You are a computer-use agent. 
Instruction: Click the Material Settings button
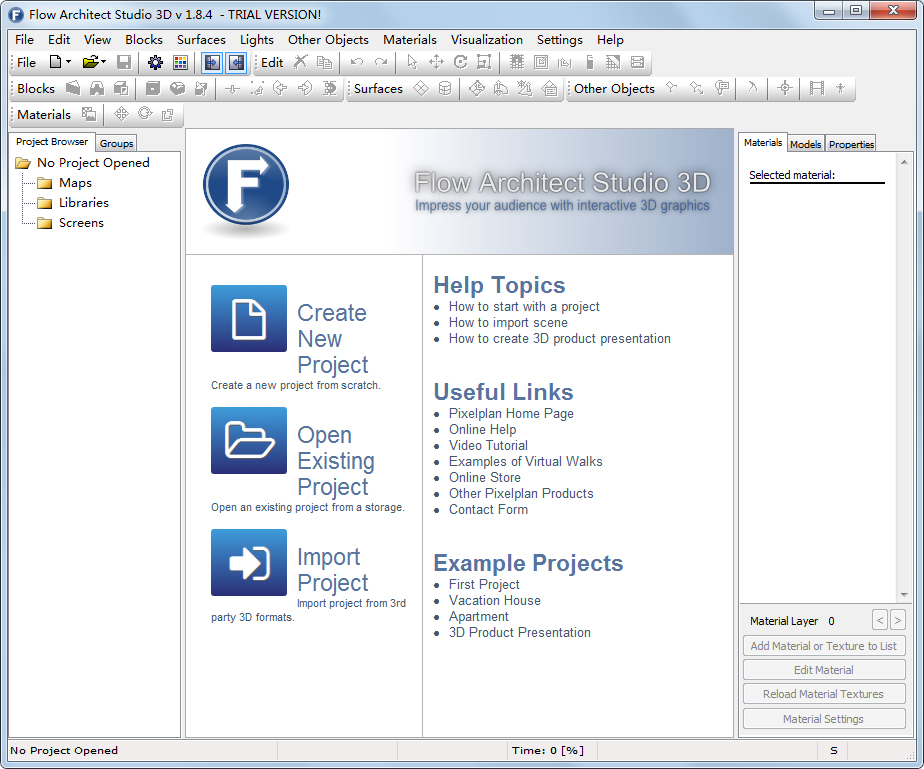(x=824, y=719)
